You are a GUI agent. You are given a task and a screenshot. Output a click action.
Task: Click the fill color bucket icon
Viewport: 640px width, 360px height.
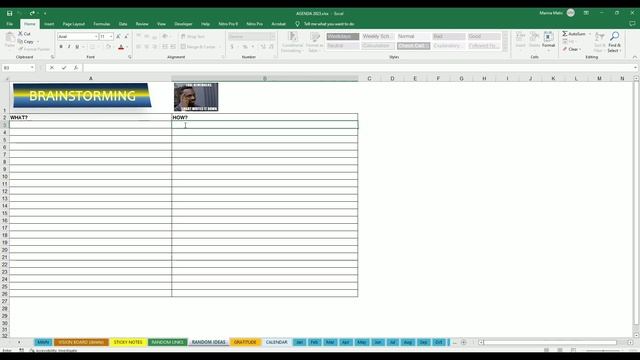point(108,47)
